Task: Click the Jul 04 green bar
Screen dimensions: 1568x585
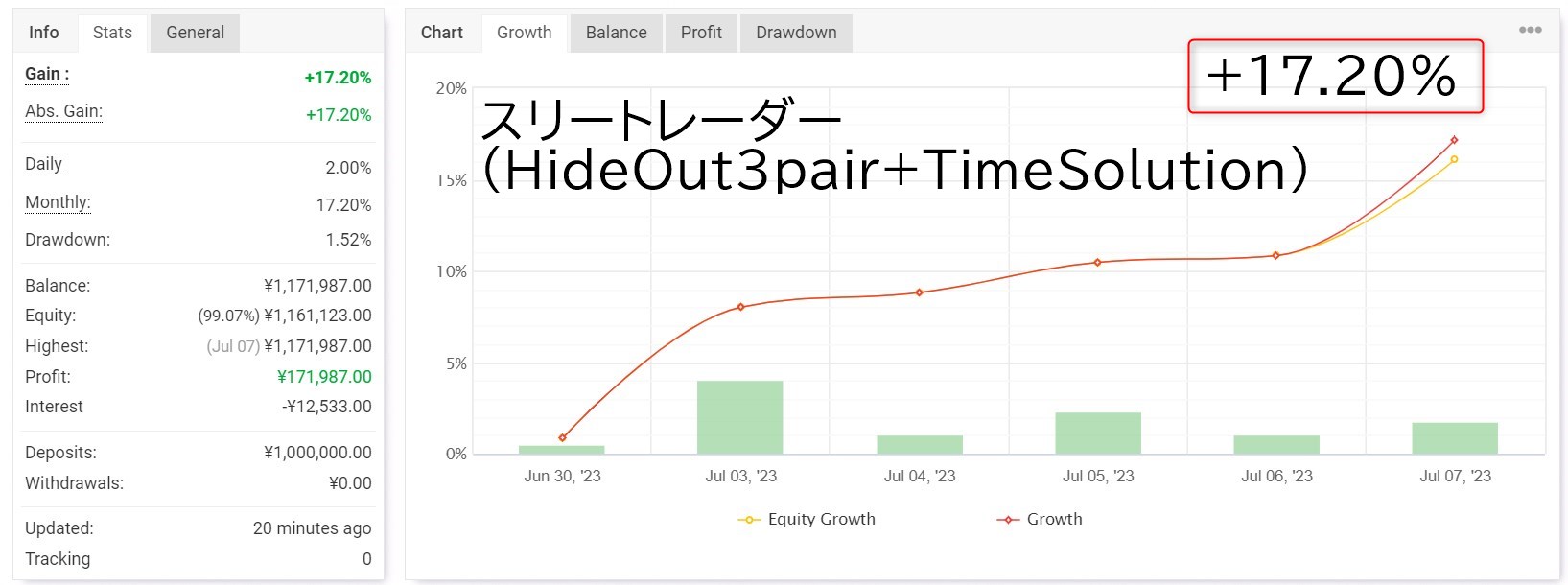Action: [x=919, y=444]
